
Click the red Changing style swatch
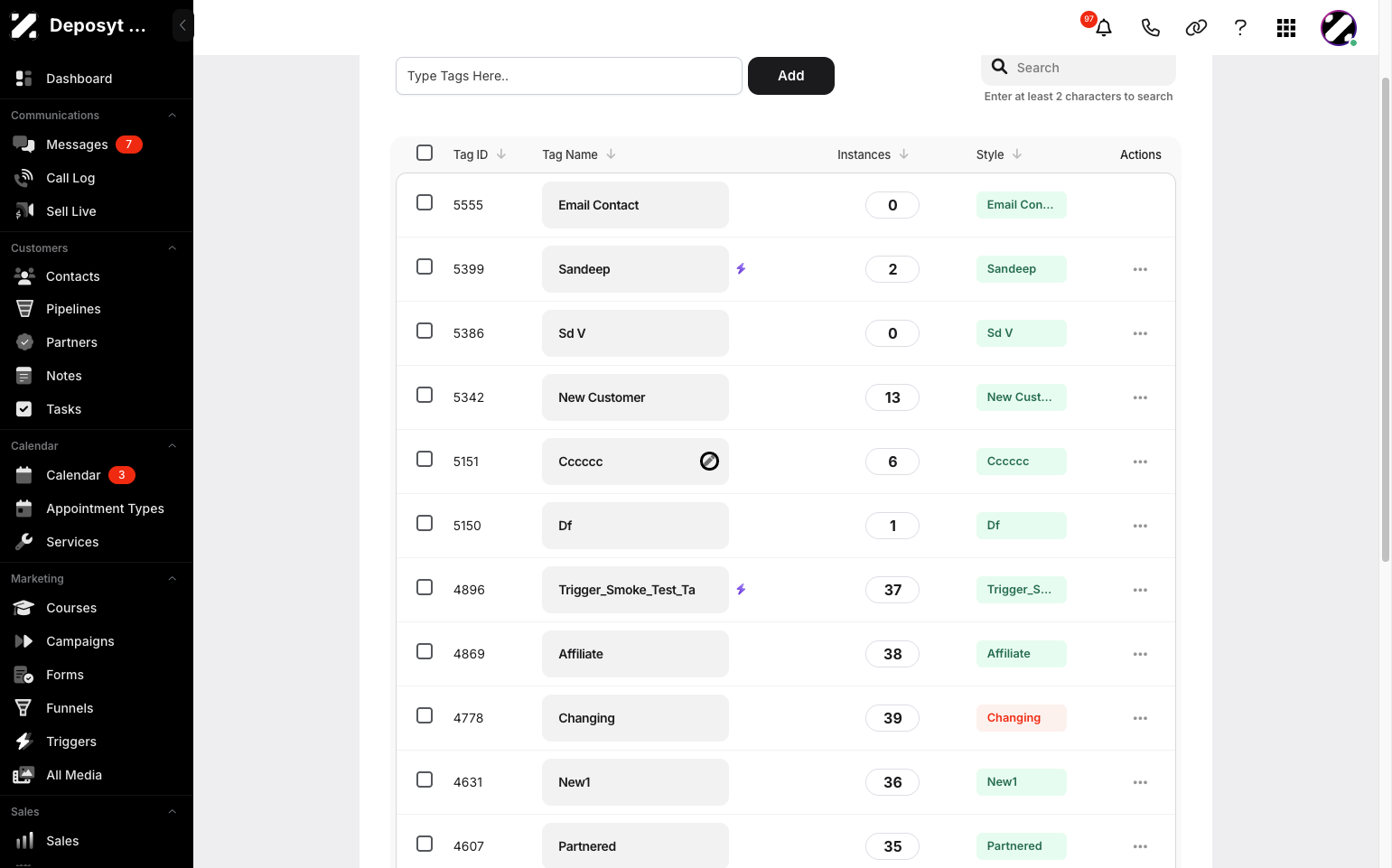[1021, 718]
